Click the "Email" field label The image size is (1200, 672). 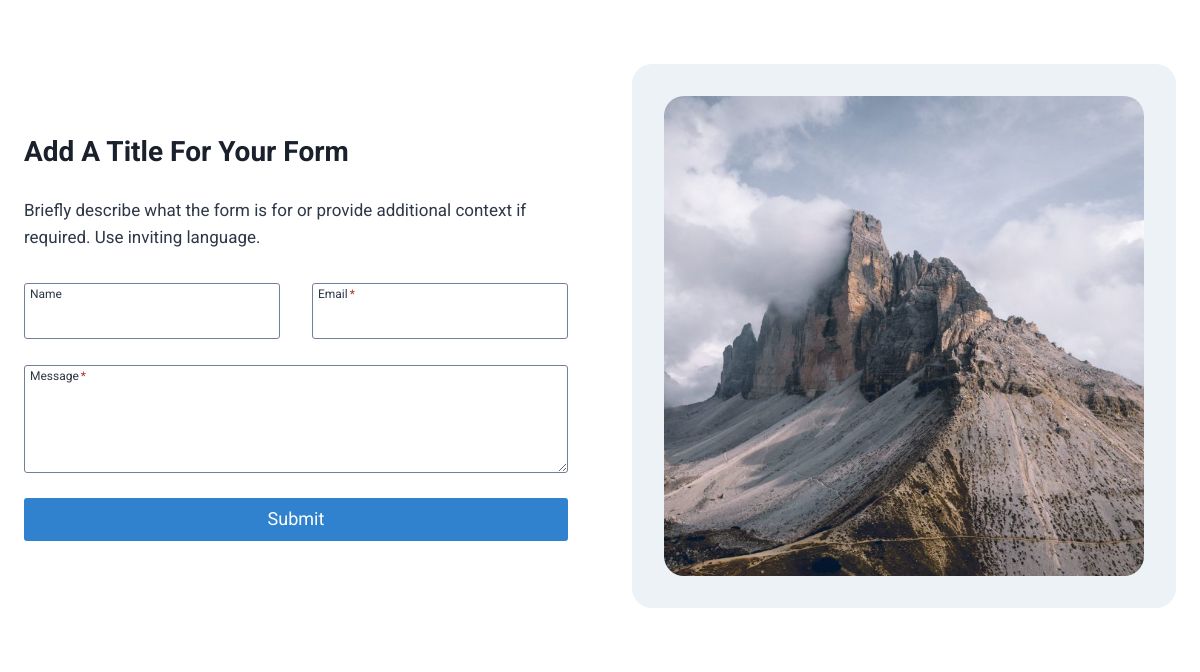click(x=332, y=294)
